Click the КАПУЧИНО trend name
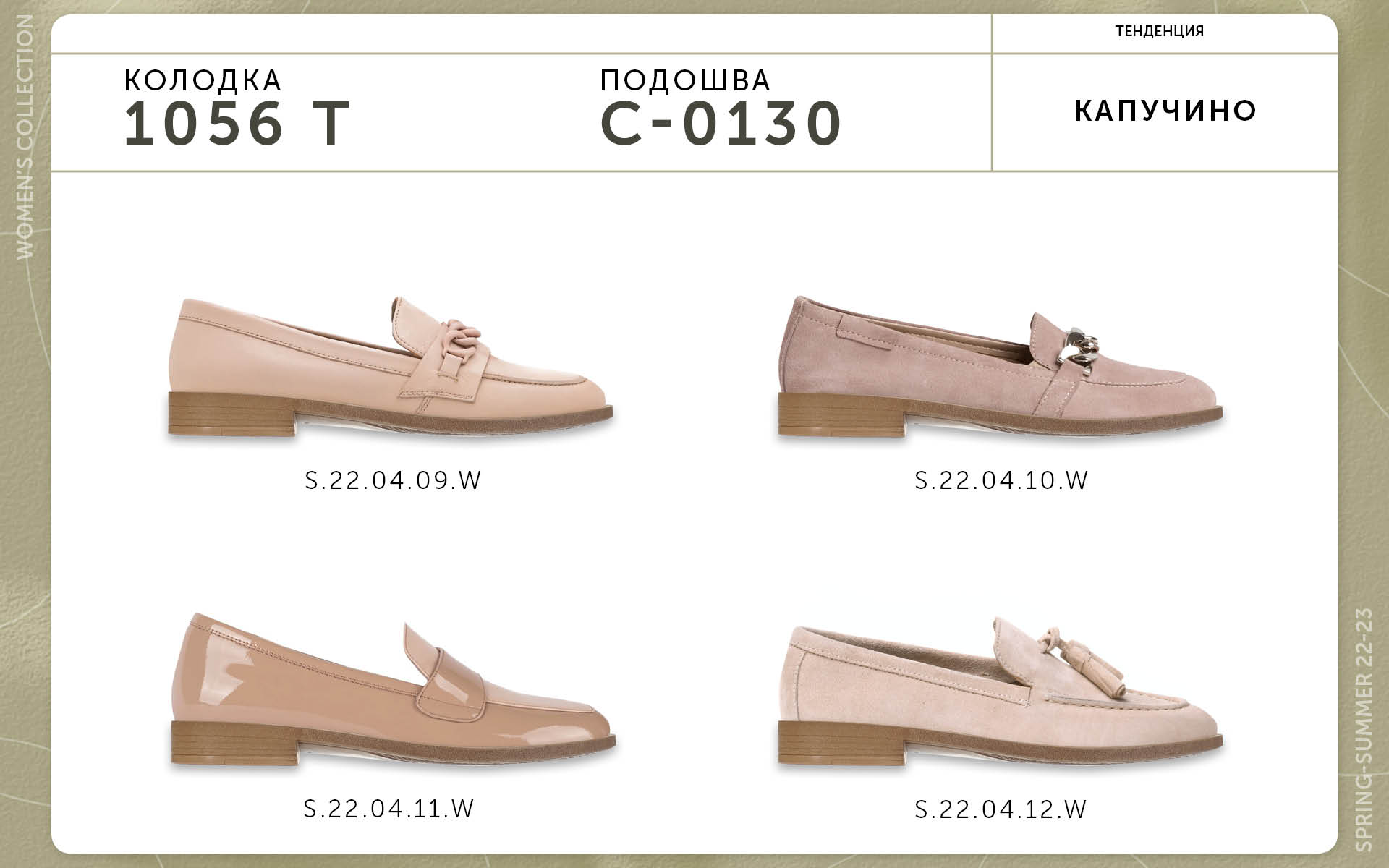Image resolution: width=1389 pixels, height=868 pixels. pos(1165,111)
